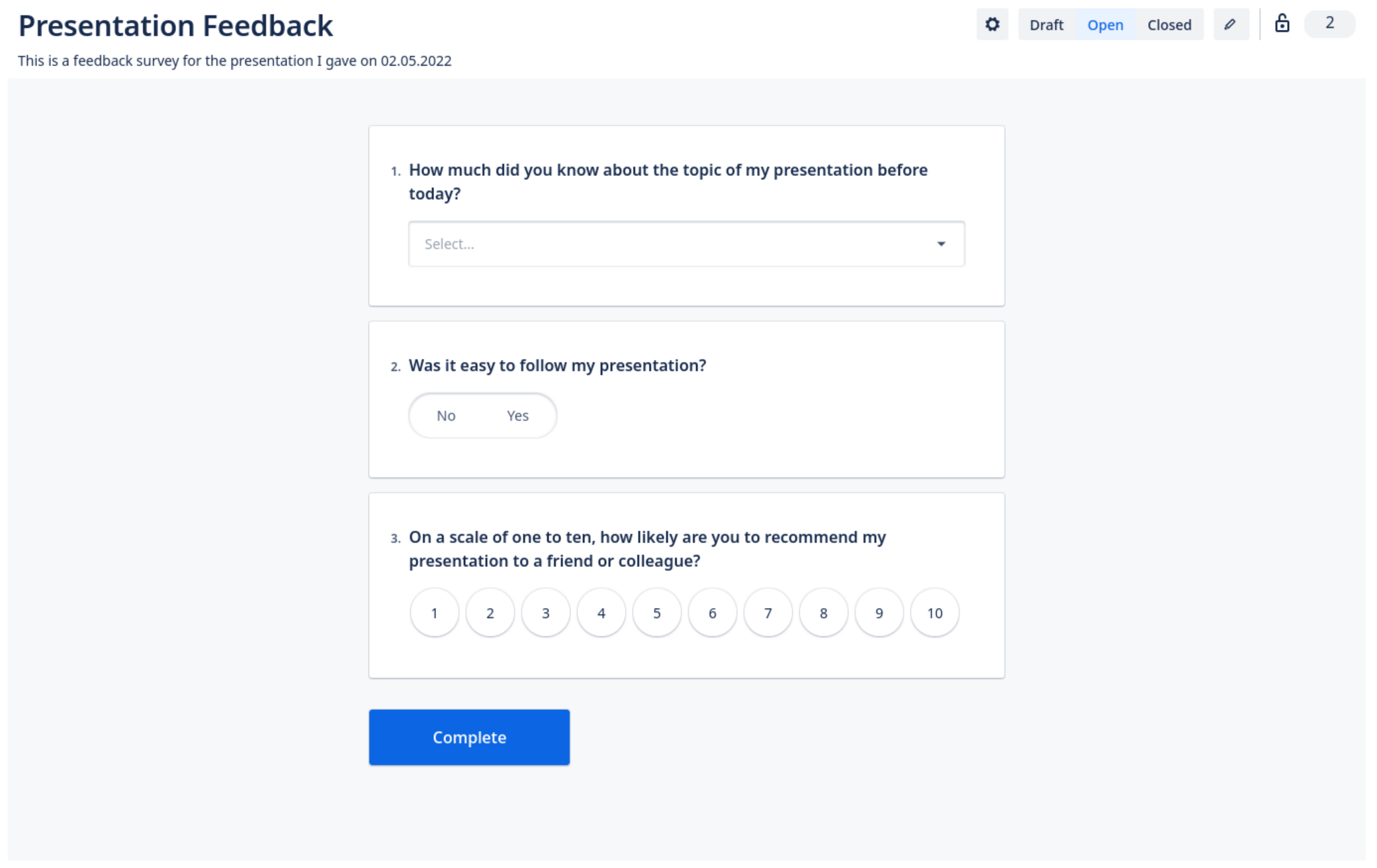The width and height of the screenshot is (1377, 868).
Task: Choose No for easy to follow
Action: (x=446, y=415)
